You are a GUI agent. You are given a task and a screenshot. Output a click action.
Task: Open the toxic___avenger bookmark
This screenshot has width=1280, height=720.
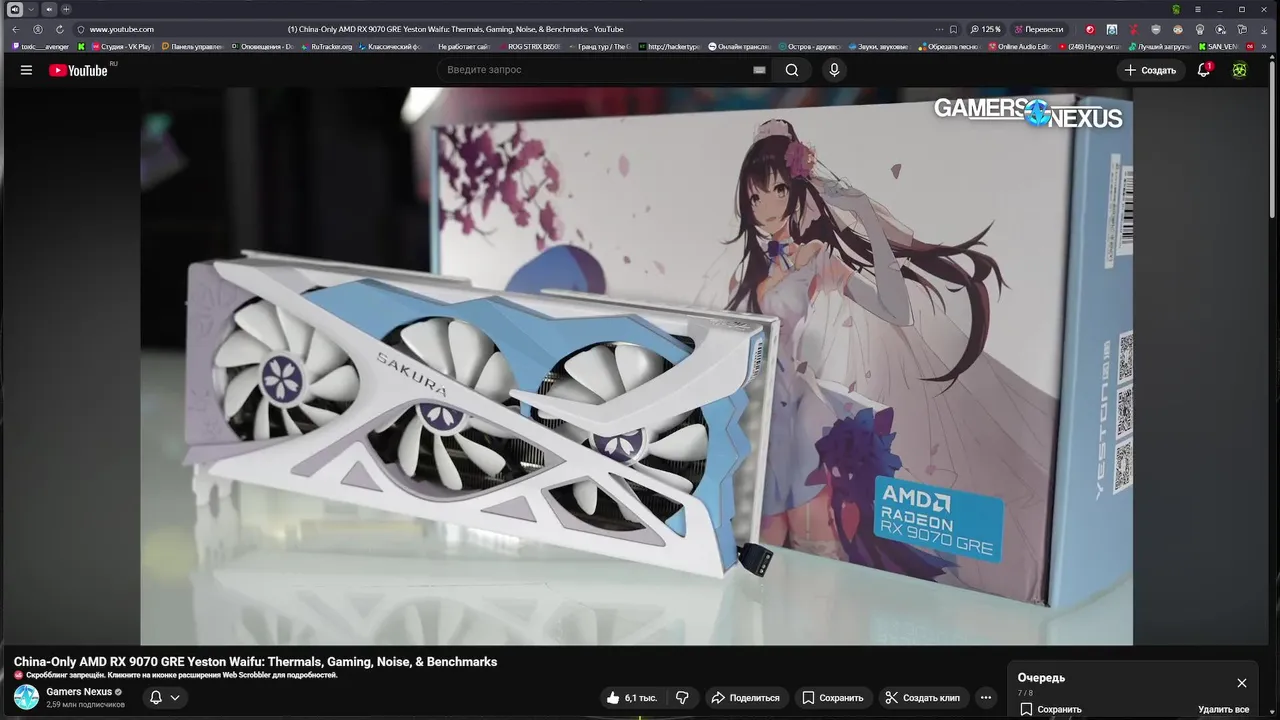click(40, 46)
